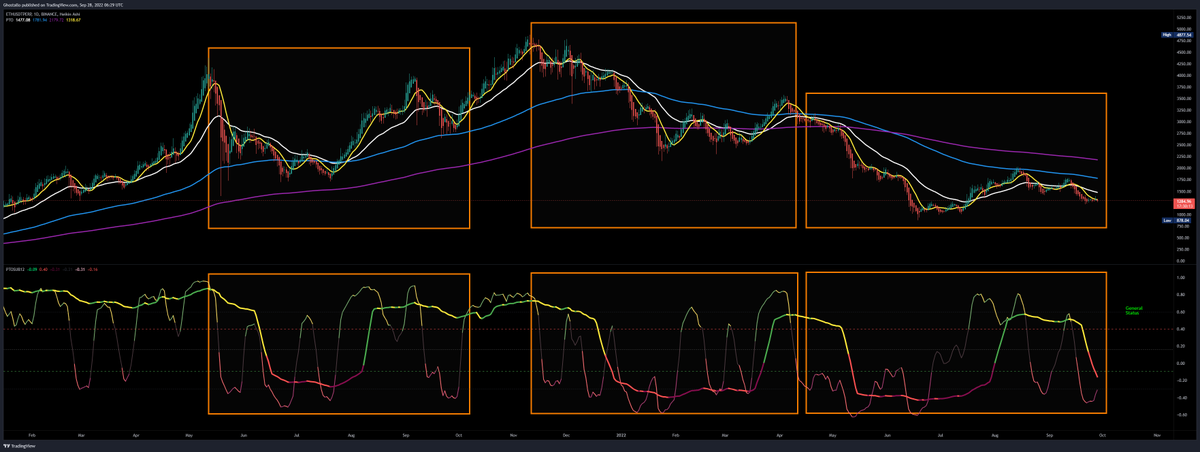Click the publisher header text by Ghostalio
Image resolution: width=1200 pixels, height=452 pixels.
(x=63, y=5)
